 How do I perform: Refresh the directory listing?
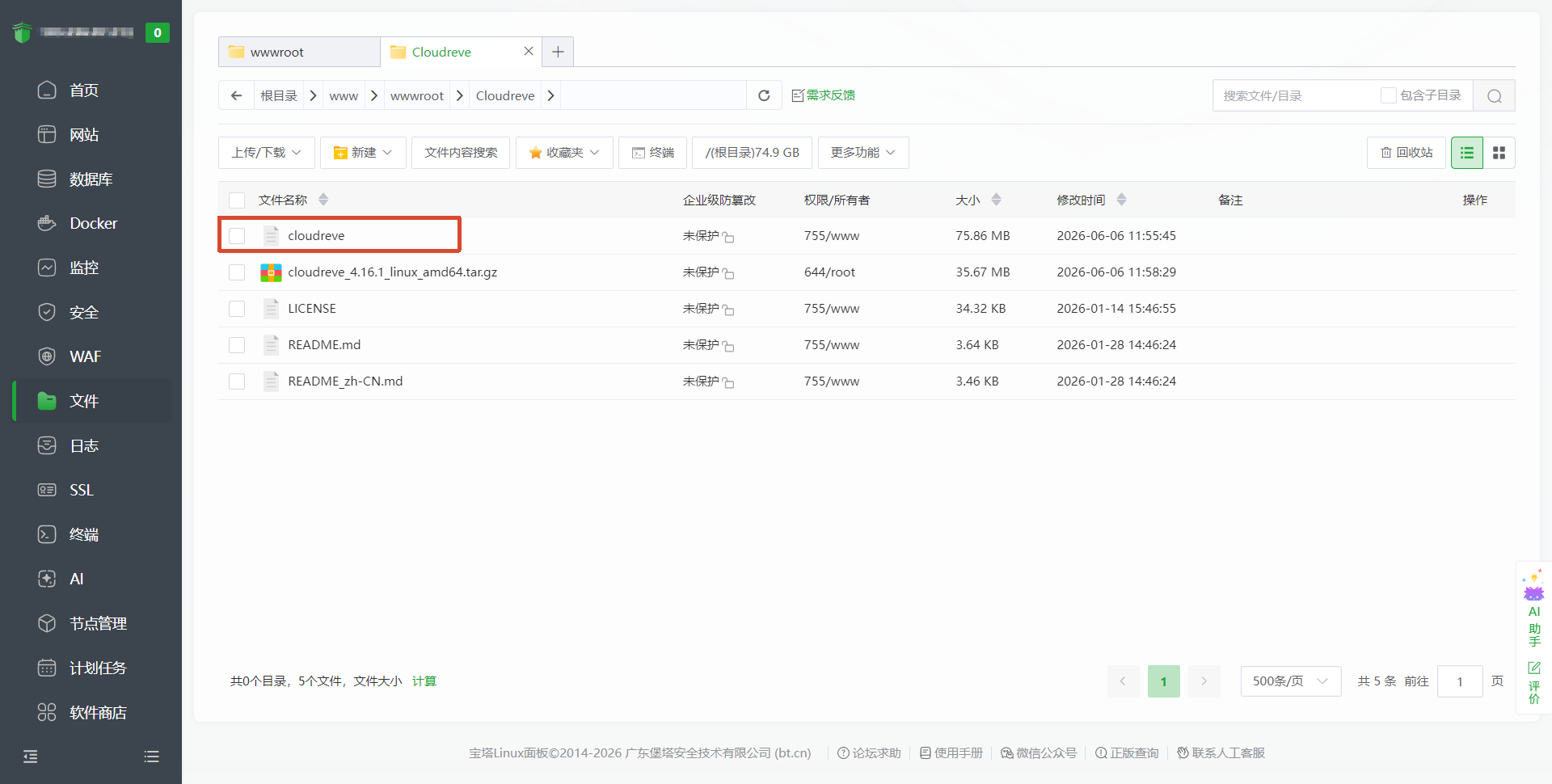(x=764, y=95)
